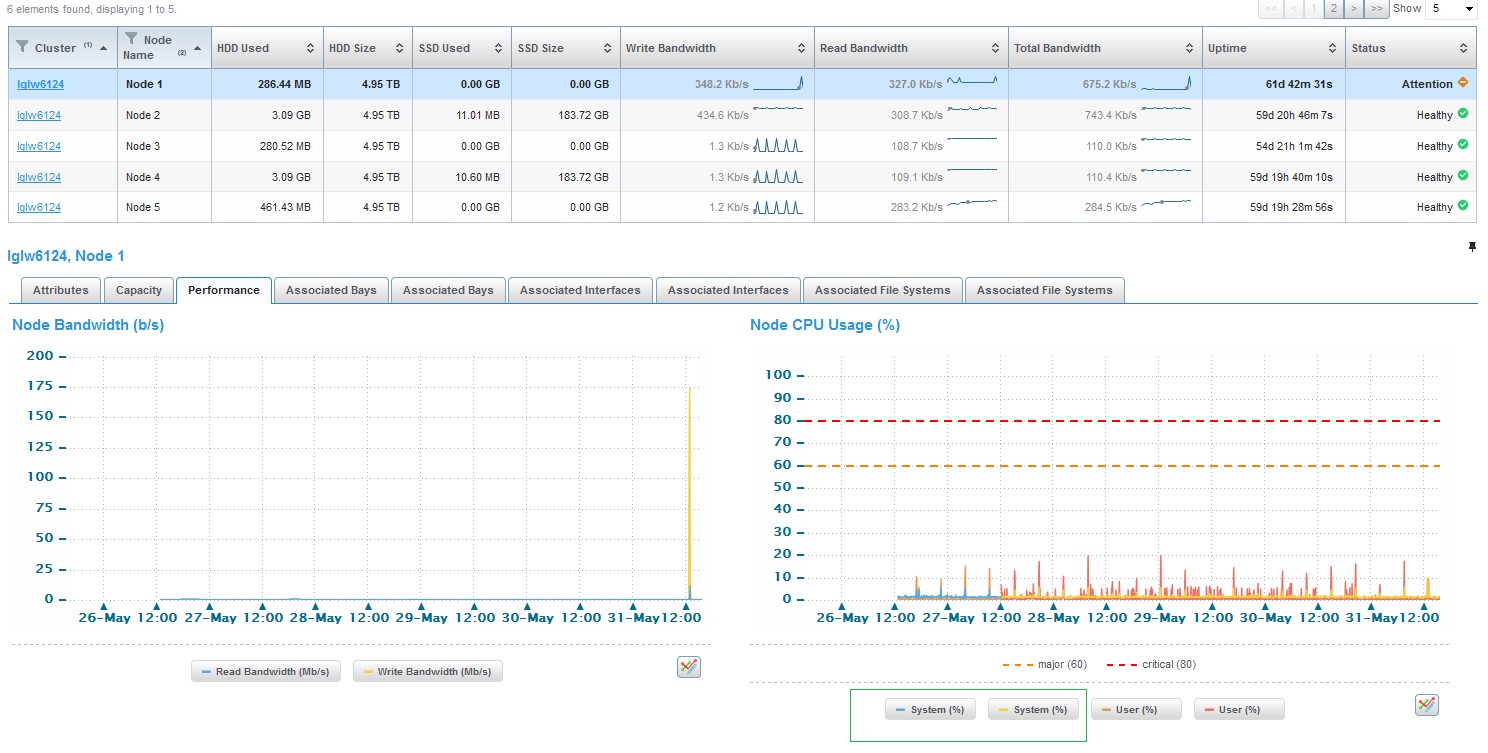Open the Show rows-per-page dropdown
This screenshot has width=1488, height=753.
[x=1450, y=9]
